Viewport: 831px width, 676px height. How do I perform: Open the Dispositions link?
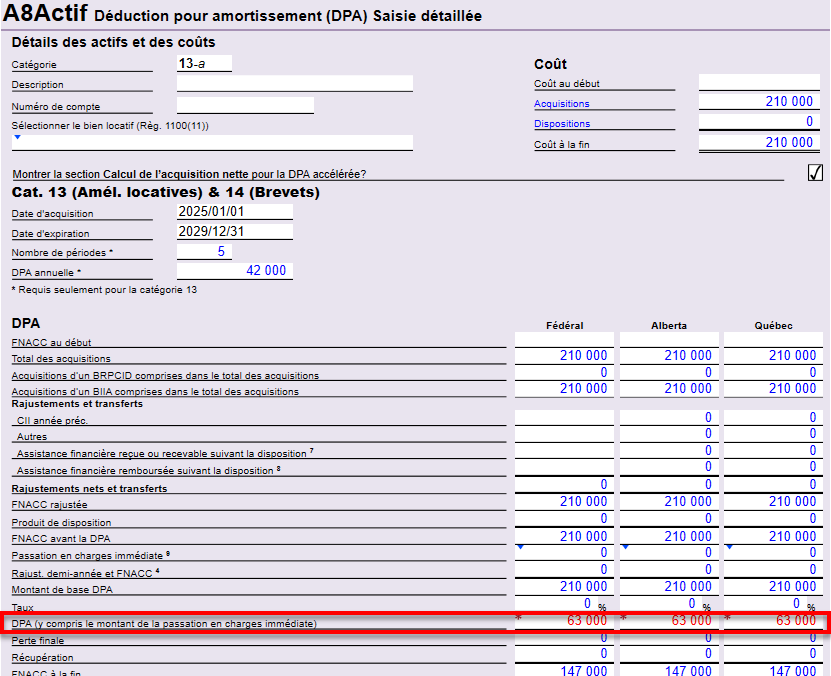561,124
